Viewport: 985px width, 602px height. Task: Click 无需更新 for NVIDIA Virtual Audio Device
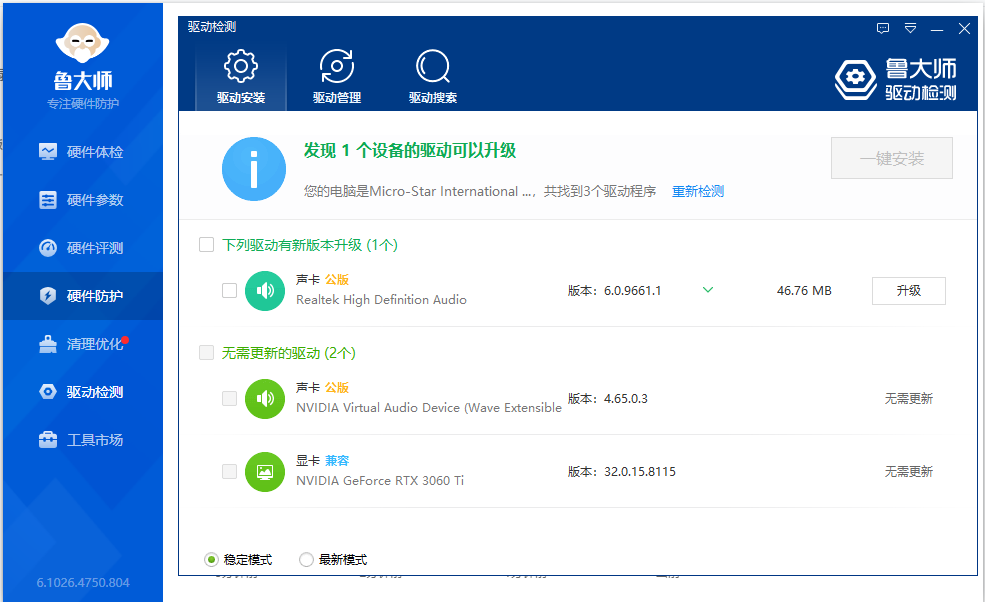pyautogui.click(x=908, y=398)
